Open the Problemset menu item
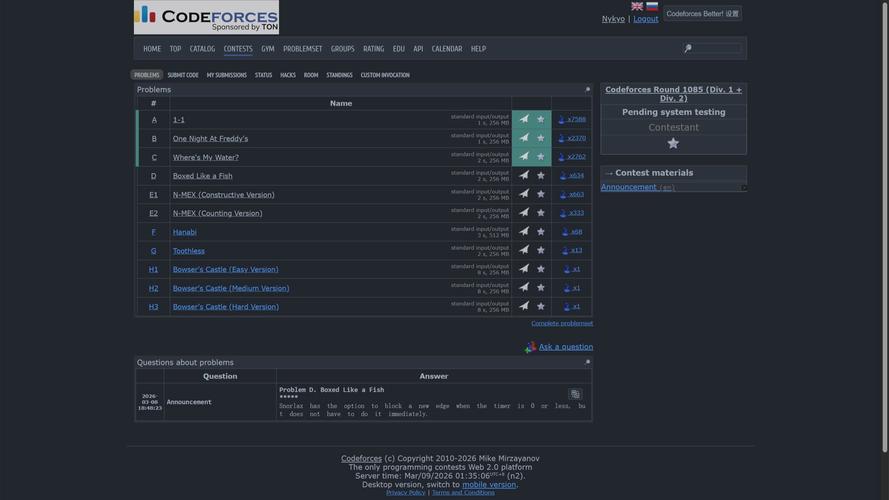889x500 pixels. [x=302, y=49]
